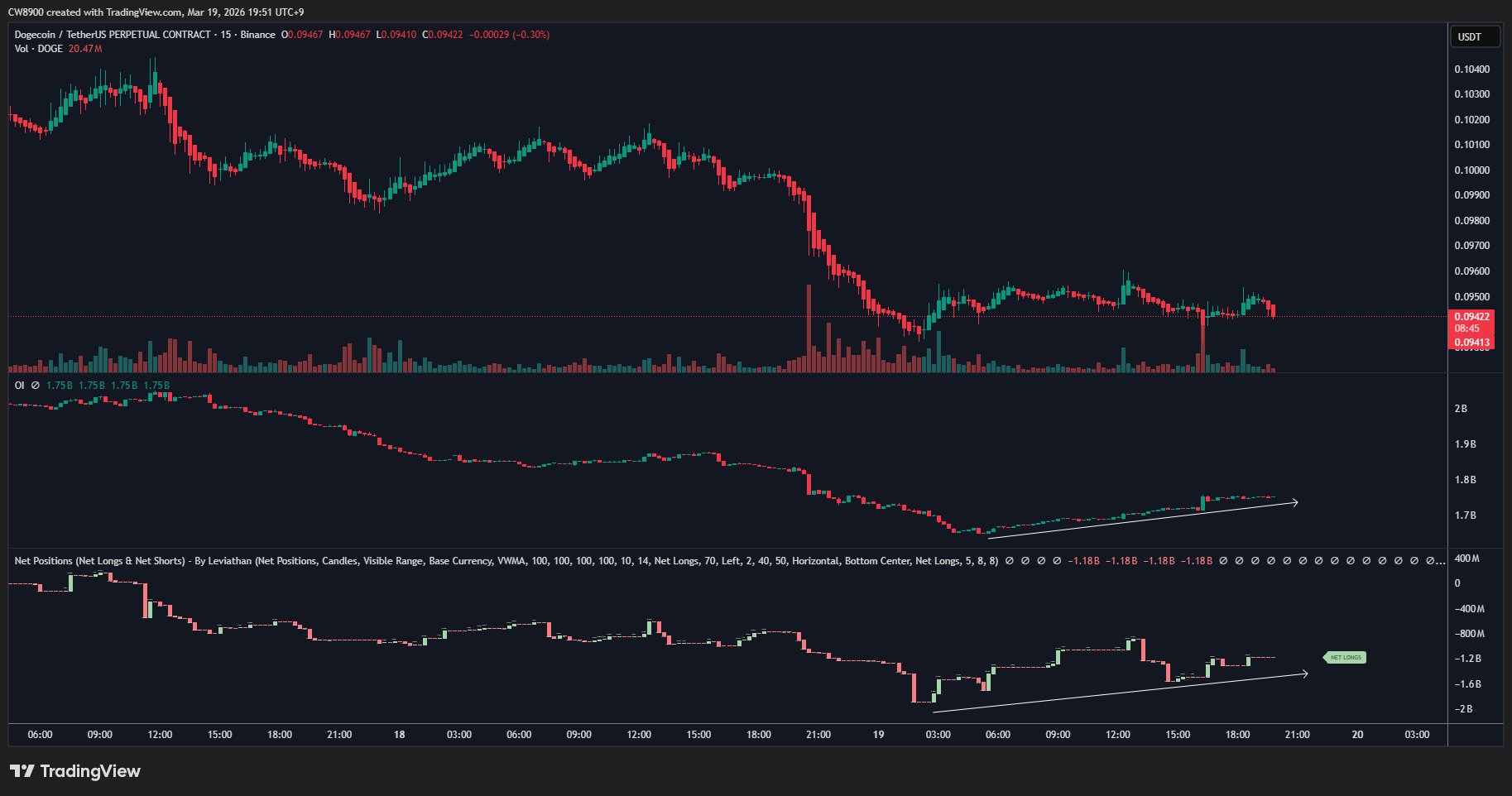
Task: Click the 21:00 label after 18:00 near date 20
Action: tap(1297, 735)
